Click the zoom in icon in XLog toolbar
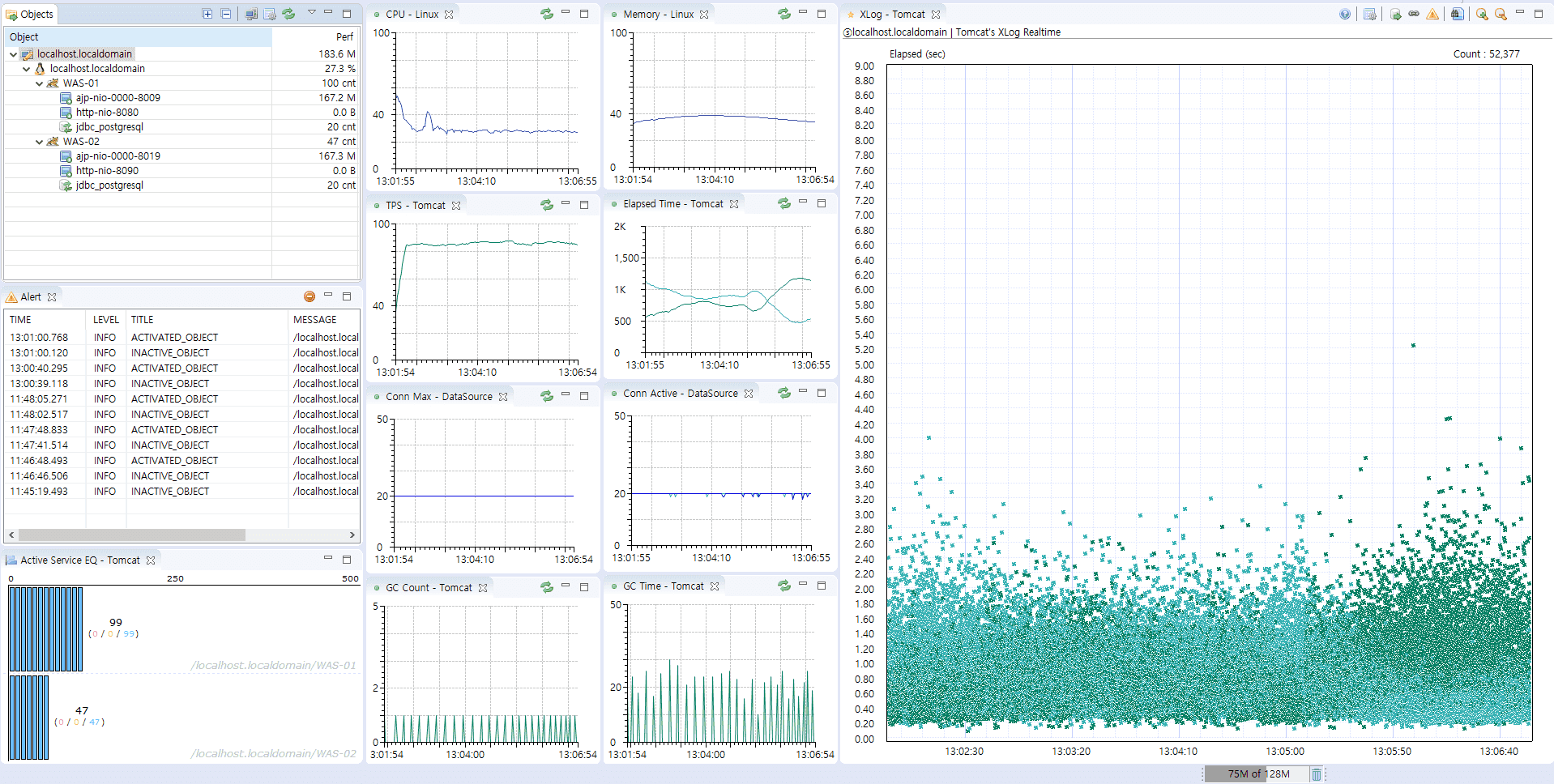 pyautogui.click(x=1481, y=14)
